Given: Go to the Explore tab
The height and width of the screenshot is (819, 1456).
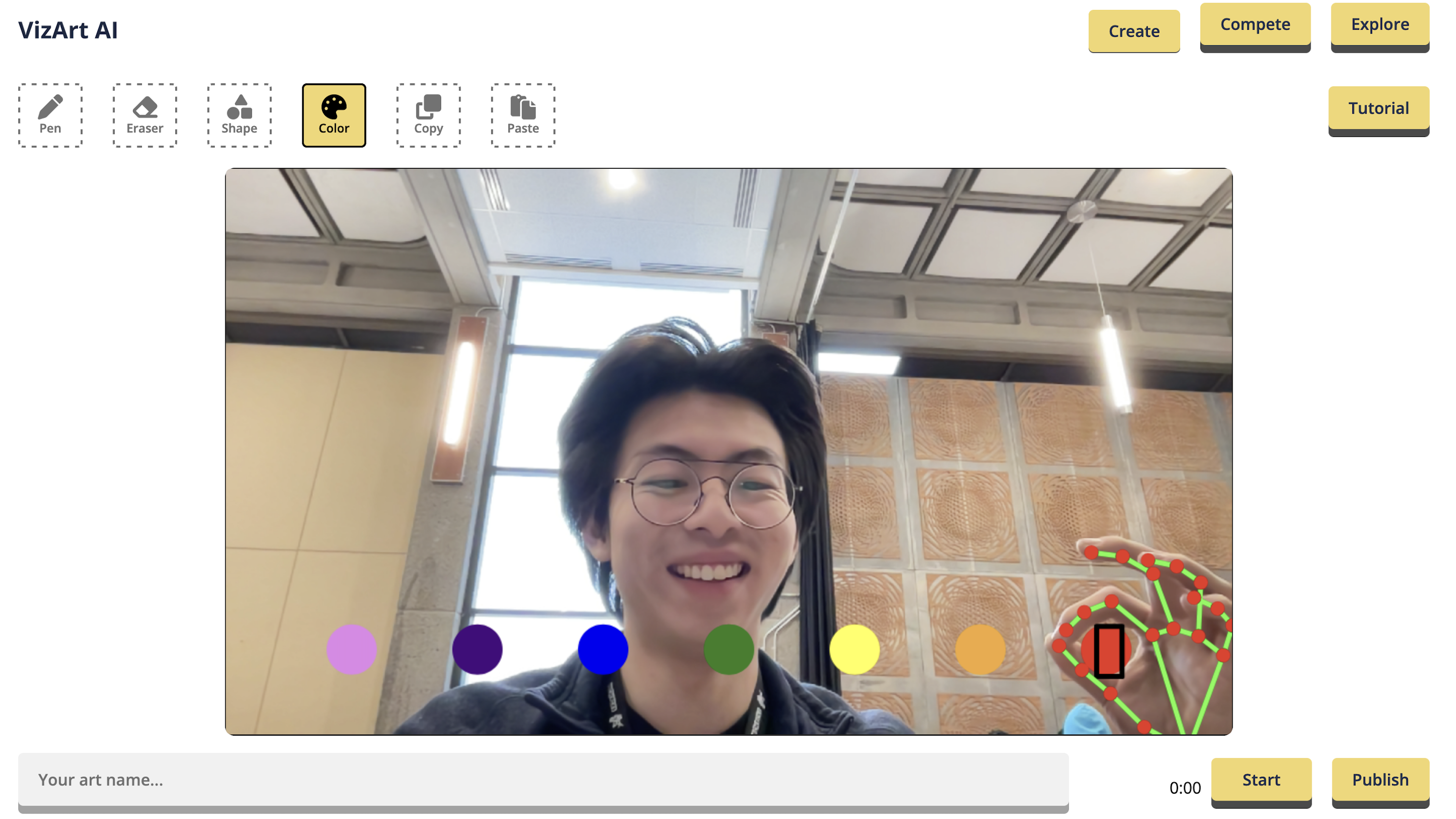Looking at the screenshot, I should coord(1380,25).
